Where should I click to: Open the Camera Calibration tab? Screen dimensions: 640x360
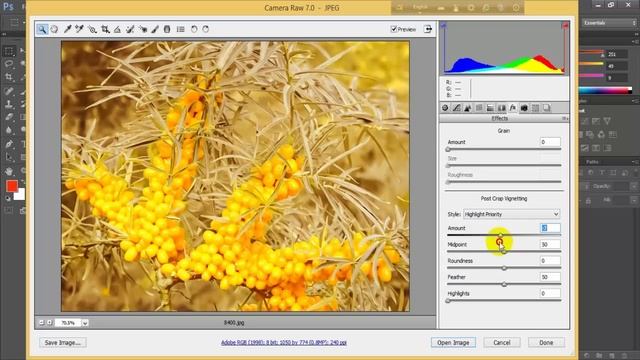524,108
